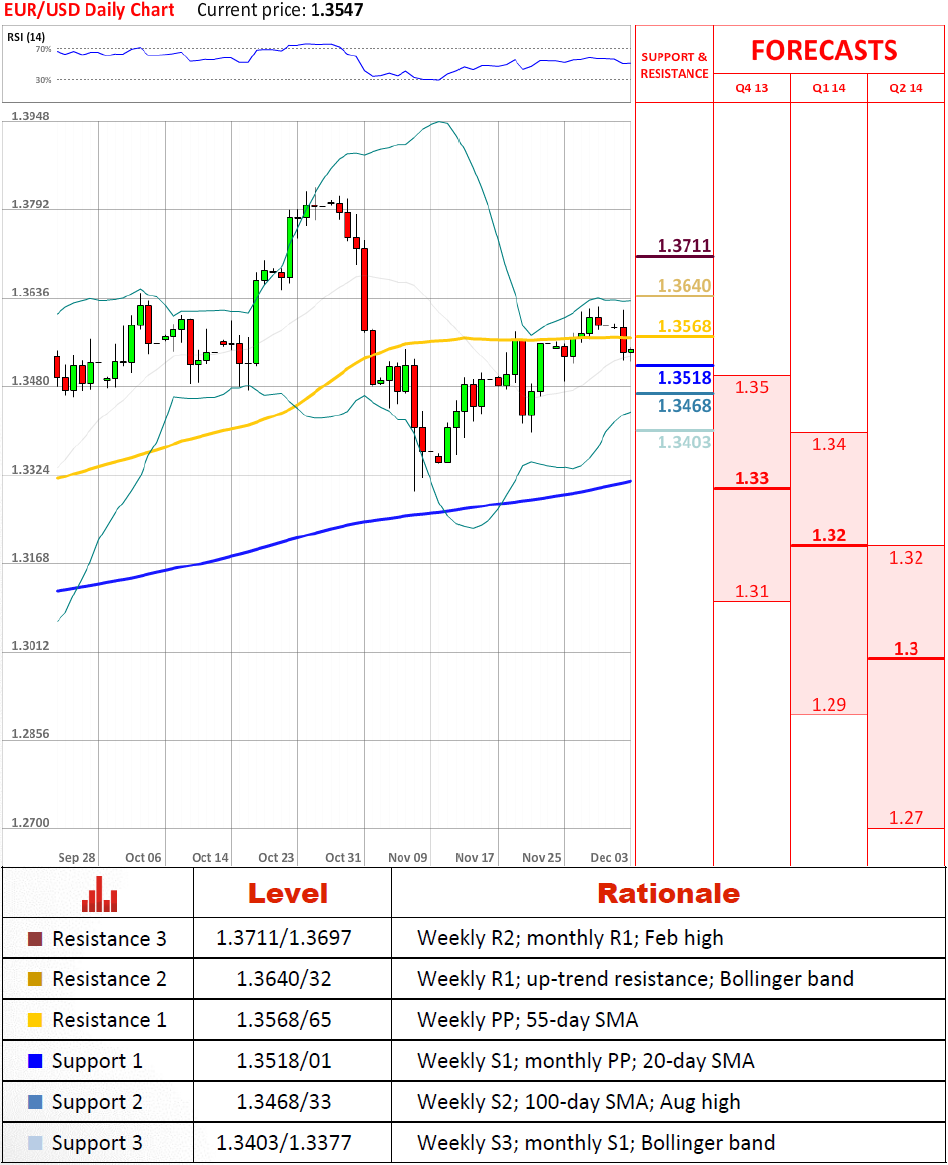Click the Dec 03 date axis label
The height and width of the screenshot is (1165, 948).
click(609, 857)
